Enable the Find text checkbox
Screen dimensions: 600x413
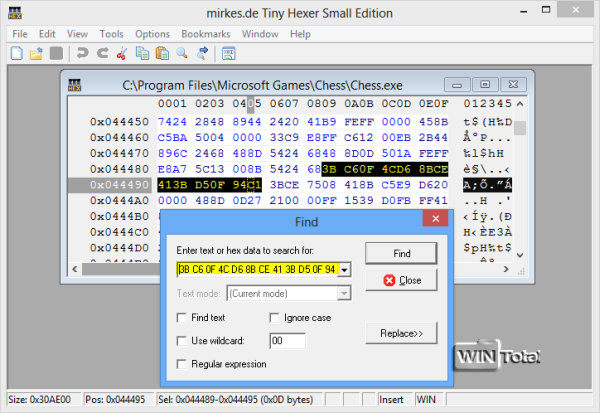coord(181,317)
